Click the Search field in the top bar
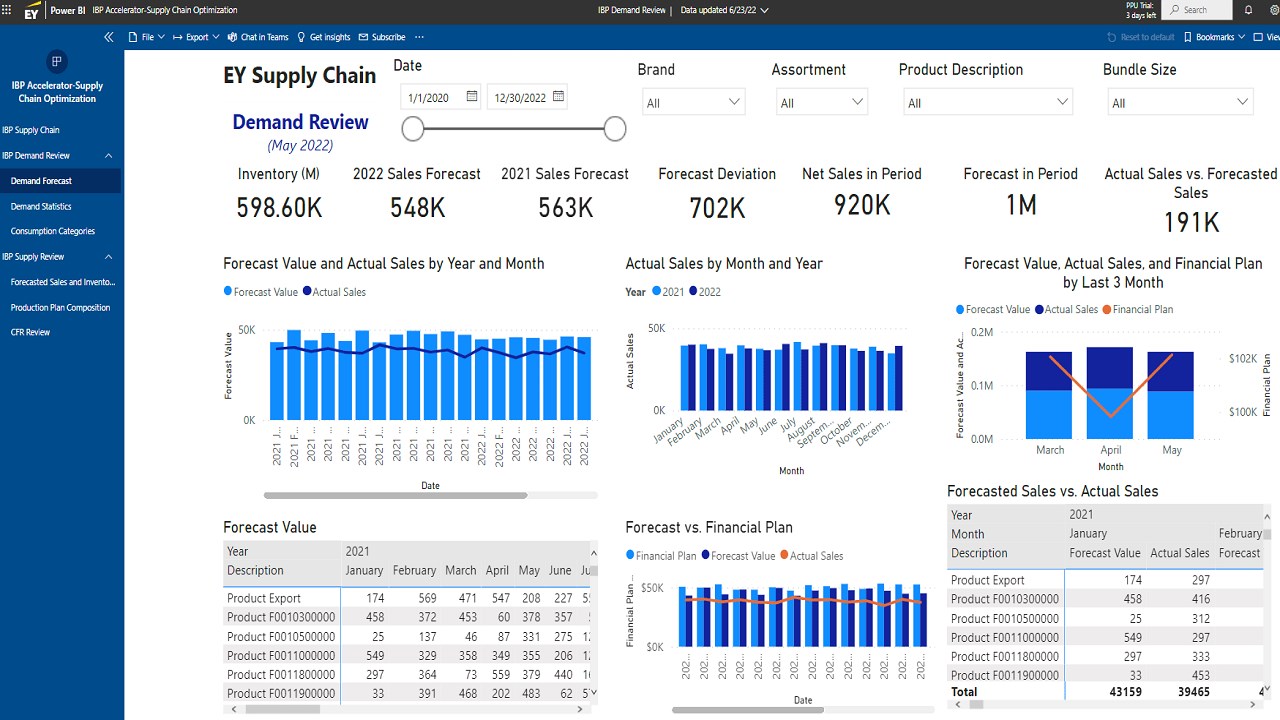Screen dimensions: 1280x720 coord(1196,12)
